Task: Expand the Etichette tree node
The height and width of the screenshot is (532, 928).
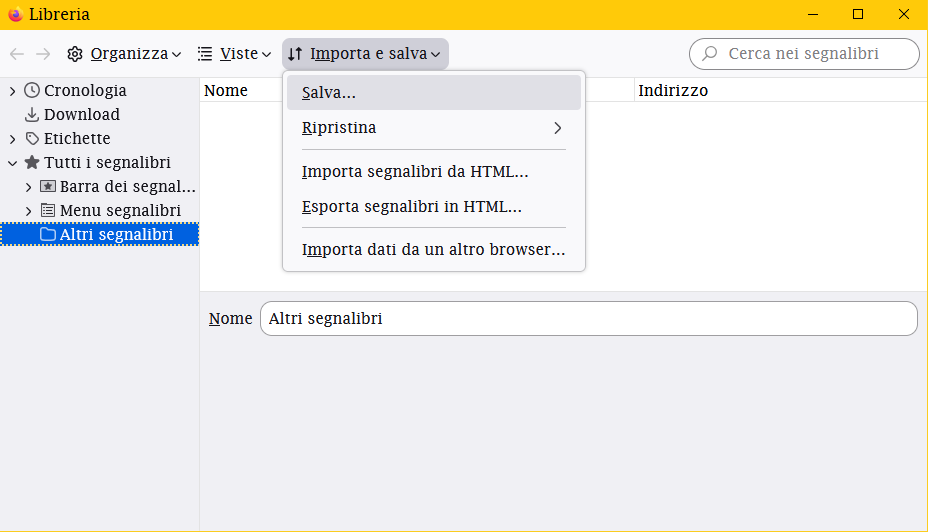Action: 12,138
